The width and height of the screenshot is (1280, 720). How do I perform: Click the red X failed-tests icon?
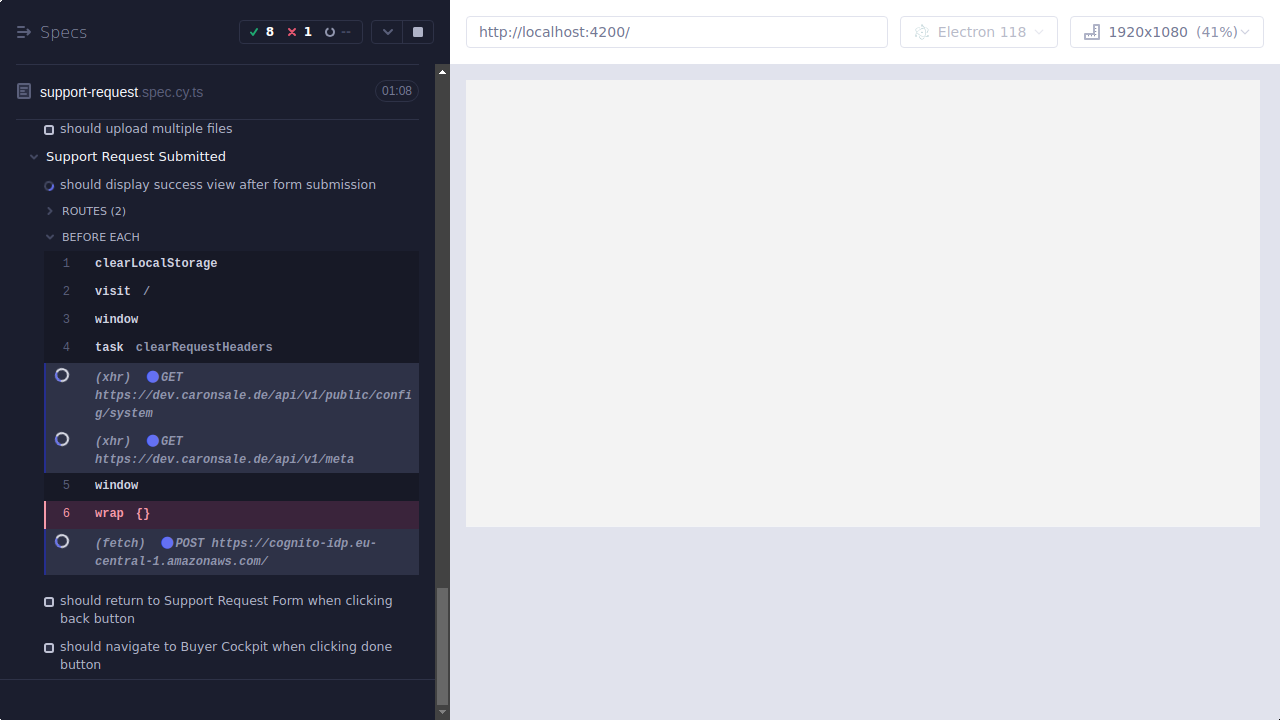coord(291,31)
